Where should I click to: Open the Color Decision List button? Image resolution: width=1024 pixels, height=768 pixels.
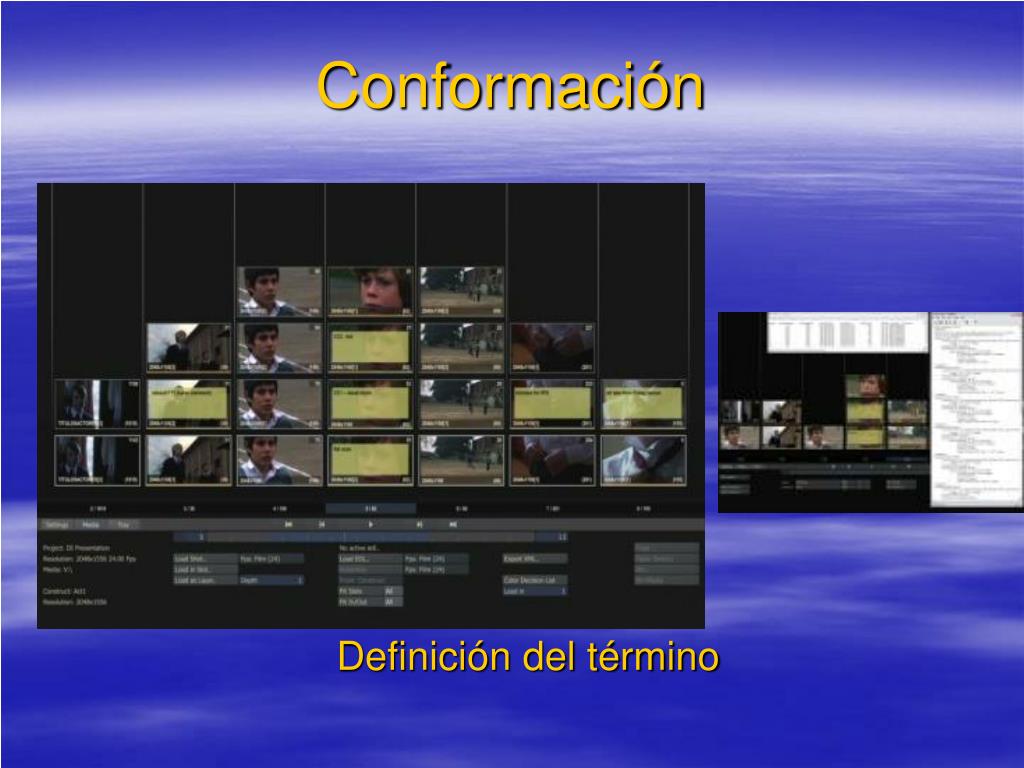(x=534, y=580)
